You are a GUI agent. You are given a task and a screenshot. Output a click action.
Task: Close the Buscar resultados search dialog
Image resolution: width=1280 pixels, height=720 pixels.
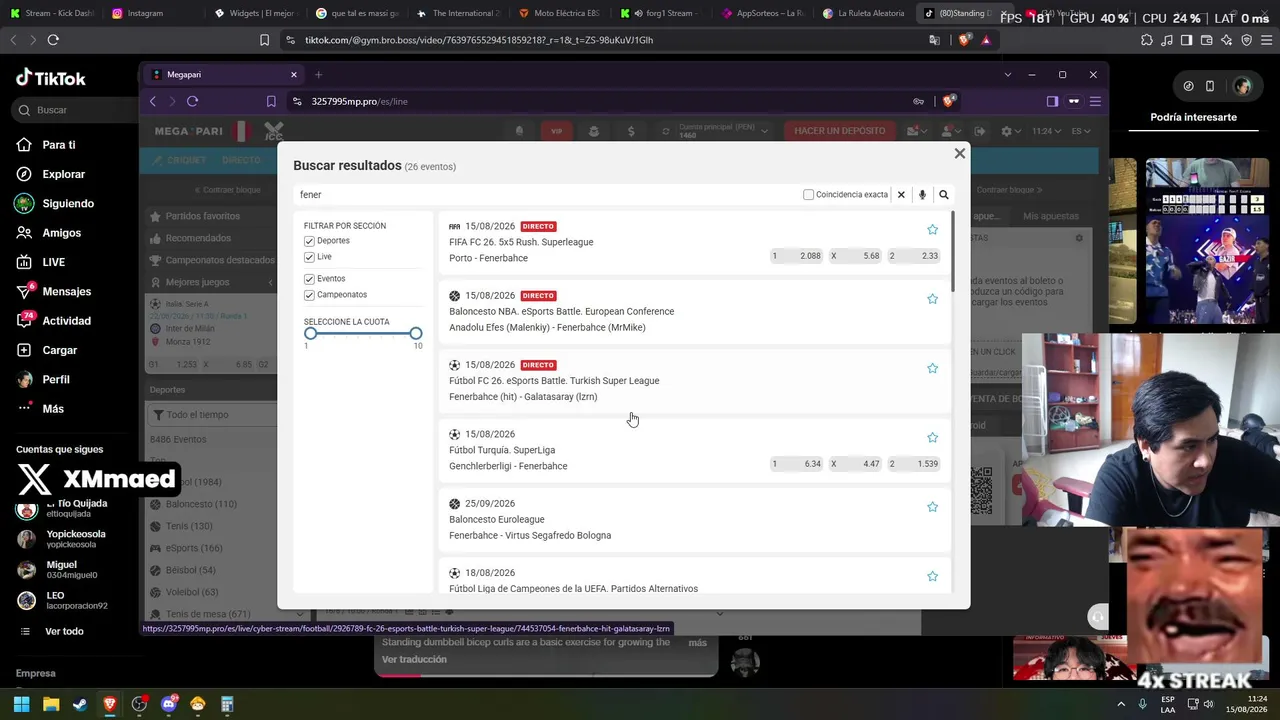[x=960, y=153]
